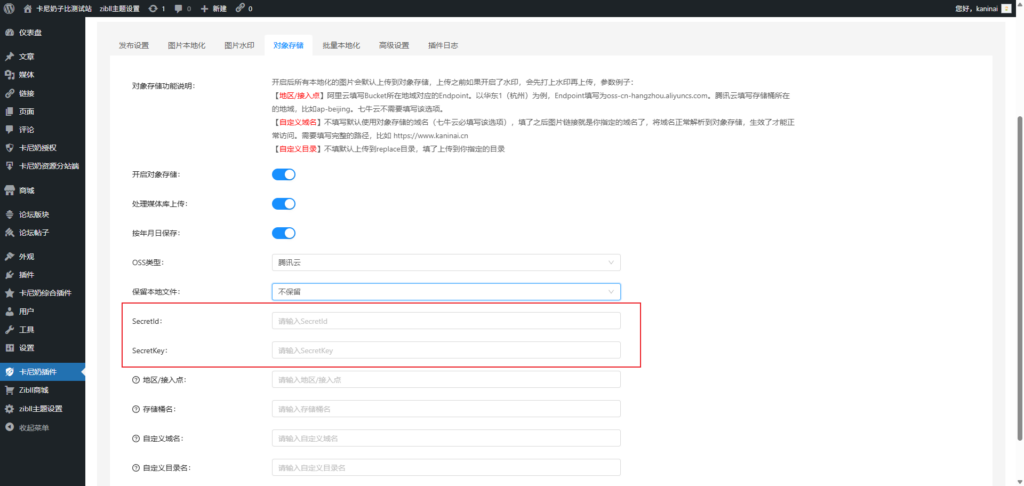Open zibll主题设置 gear icon in sidebar

[9, 409]
